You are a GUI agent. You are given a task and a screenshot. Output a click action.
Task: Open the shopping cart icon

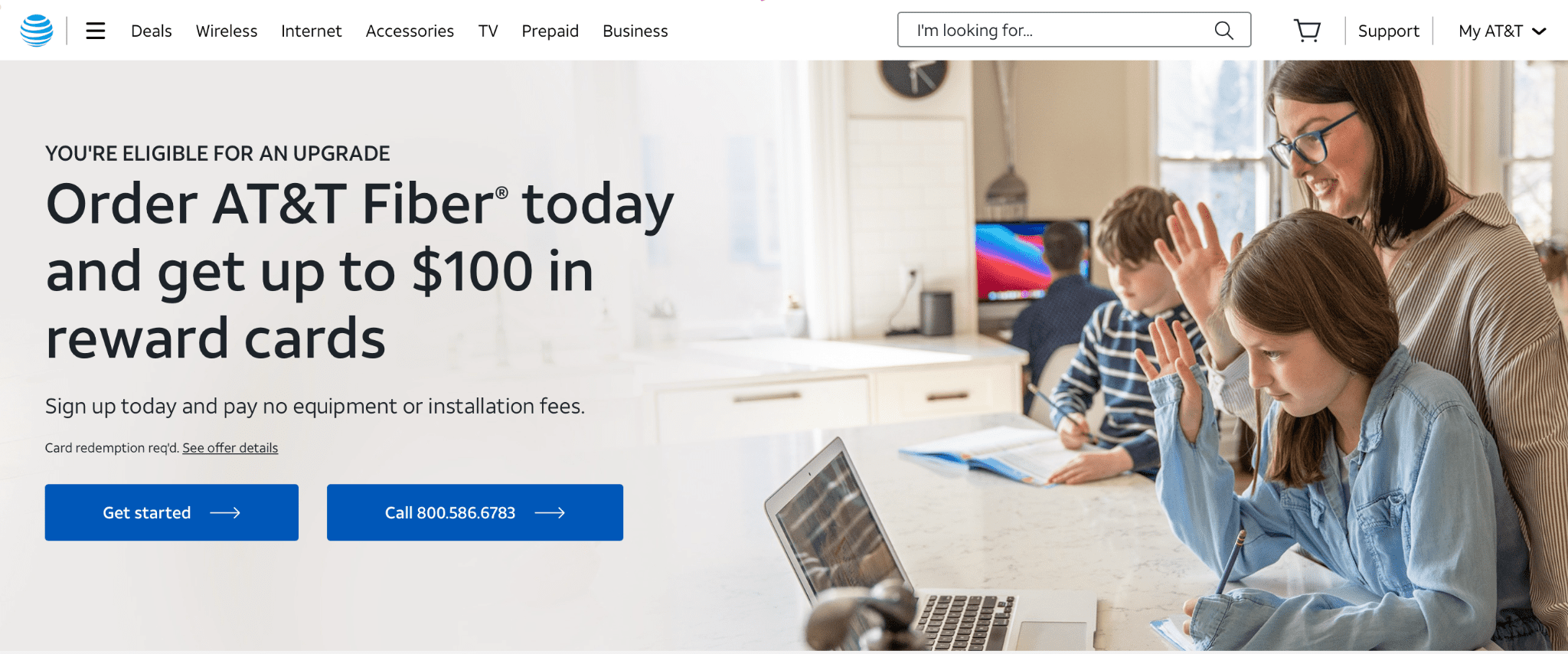pyautogui.click(x=1308, y=31)
